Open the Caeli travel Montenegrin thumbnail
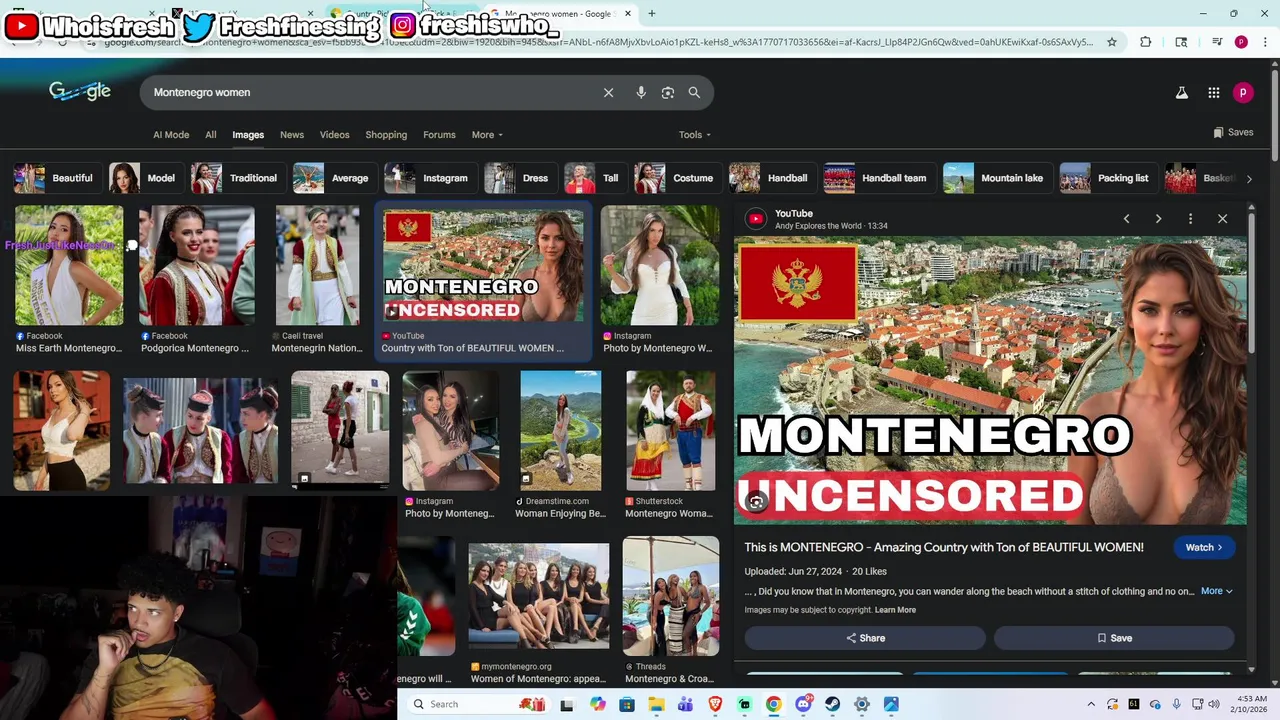 tap(317, 266)
